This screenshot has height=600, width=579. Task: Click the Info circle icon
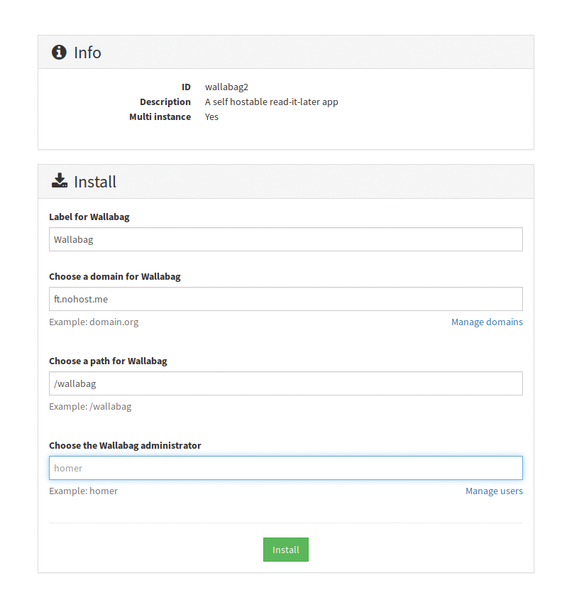tap(59, 52)
